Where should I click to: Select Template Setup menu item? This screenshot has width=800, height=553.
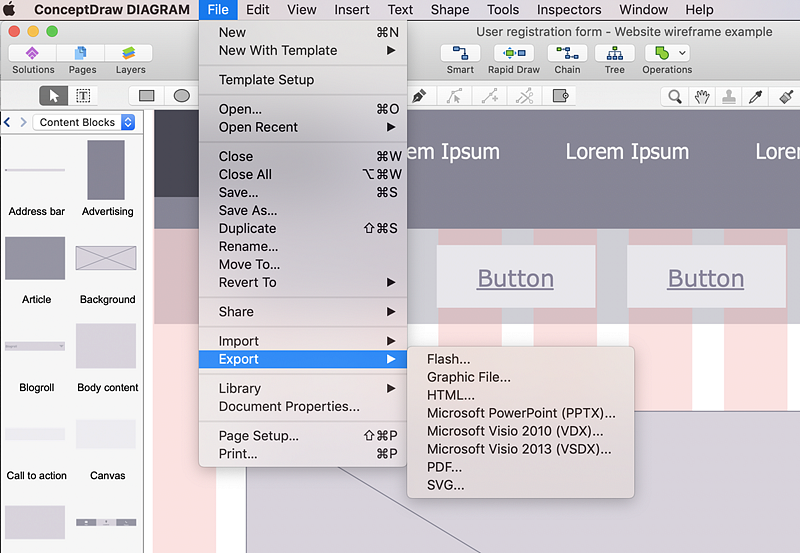click(303, 80)
